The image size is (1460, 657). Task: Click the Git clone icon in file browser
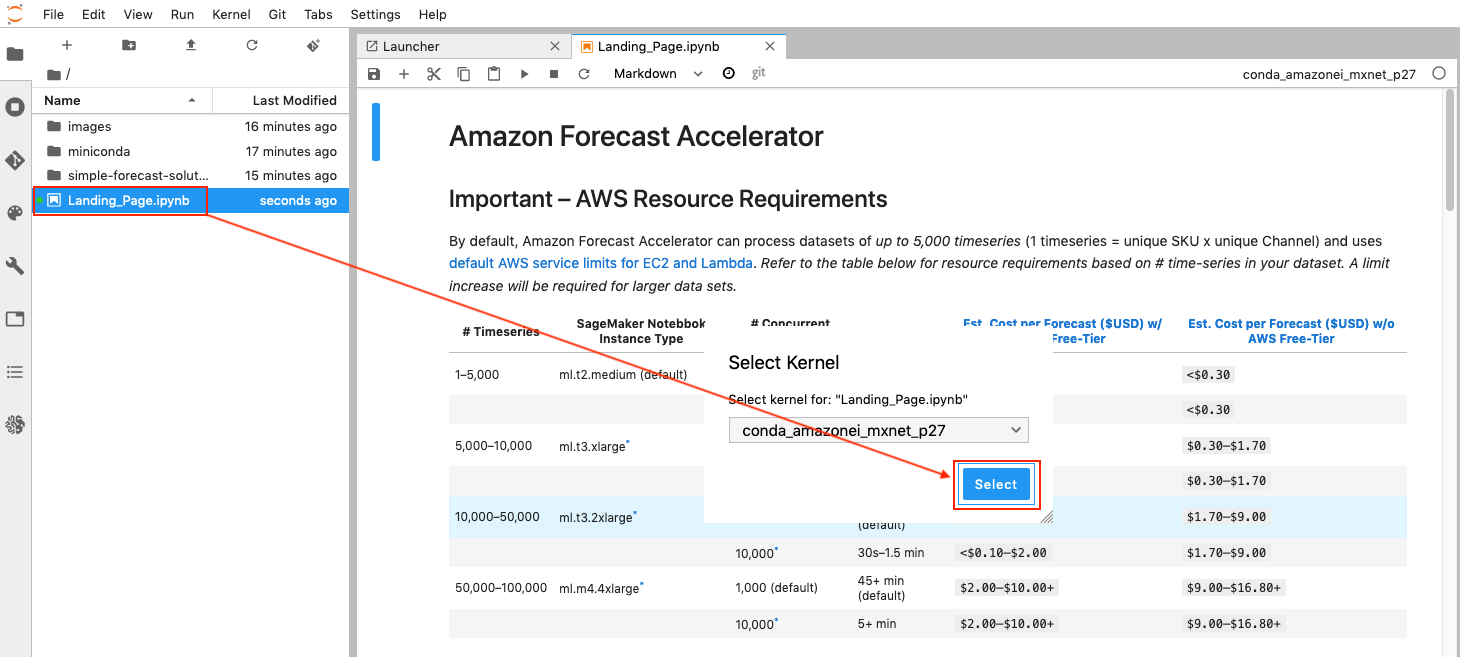coord(314,45)
